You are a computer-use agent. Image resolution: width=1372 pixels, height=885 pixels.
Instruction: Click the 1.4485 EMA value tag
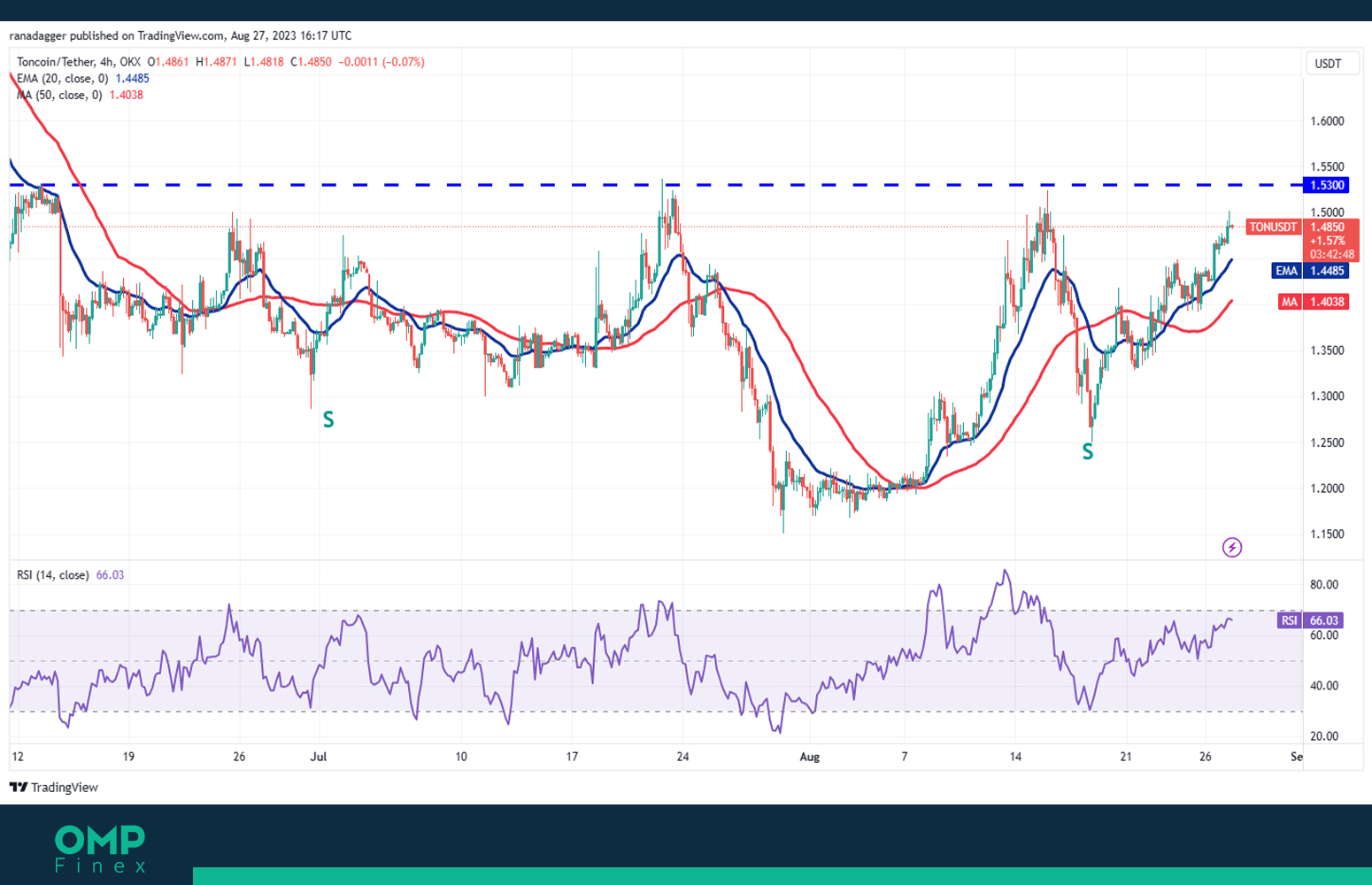point(1327,271)
